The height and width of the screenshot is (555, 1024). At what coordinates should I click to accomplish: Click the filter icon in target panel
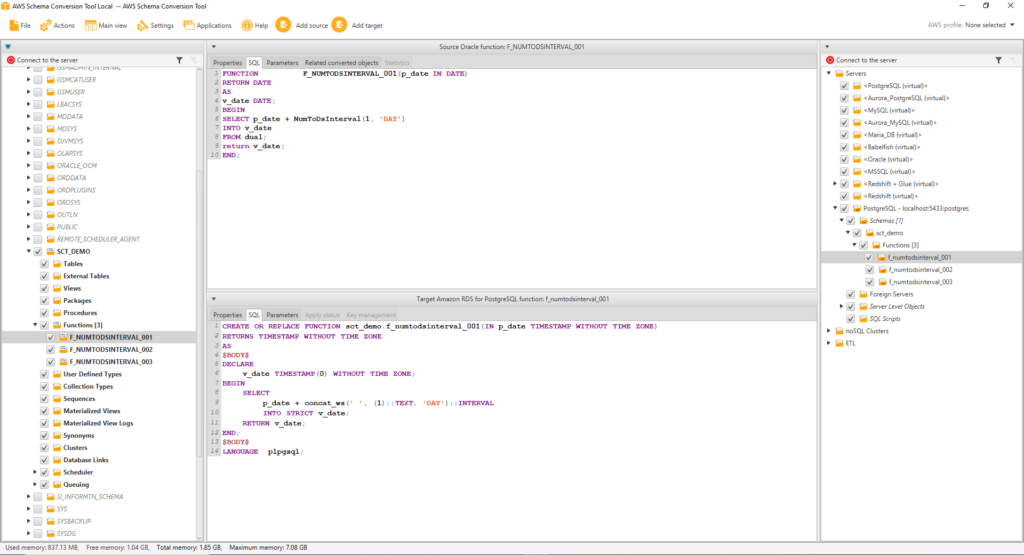[998, 60]
